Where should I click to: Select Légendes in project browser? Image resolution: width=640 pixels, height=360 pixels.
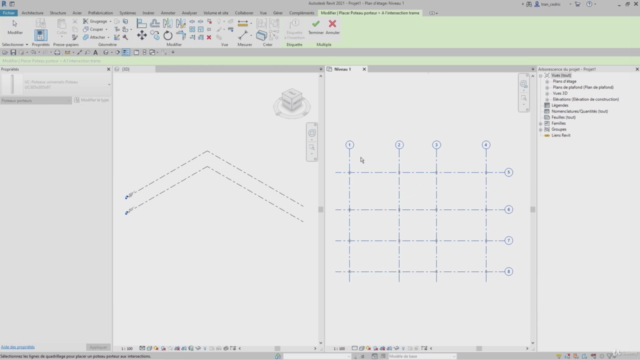[x=560, y=105]
